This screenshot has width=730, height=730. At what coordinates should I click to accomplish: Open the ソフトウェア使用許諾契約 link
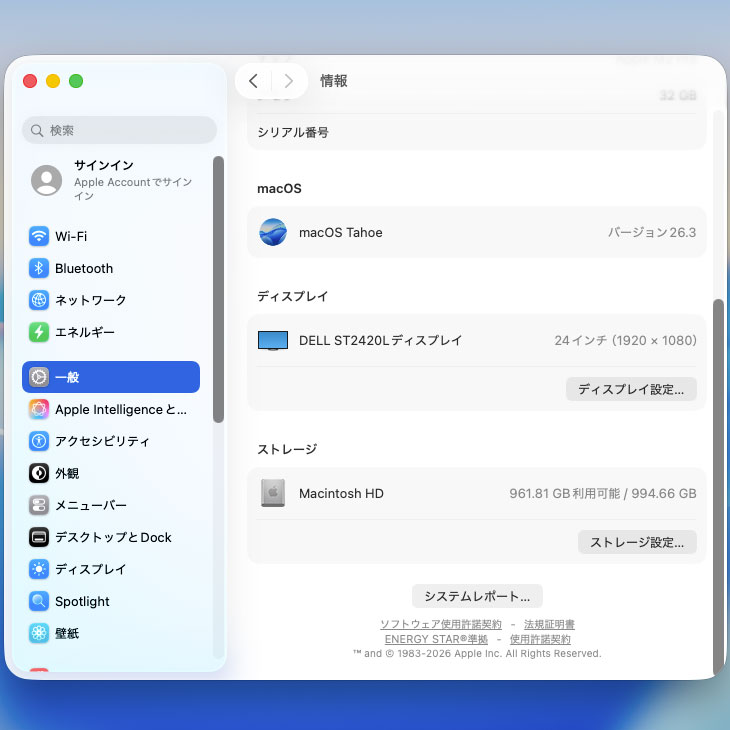click(x=441, y=624)
